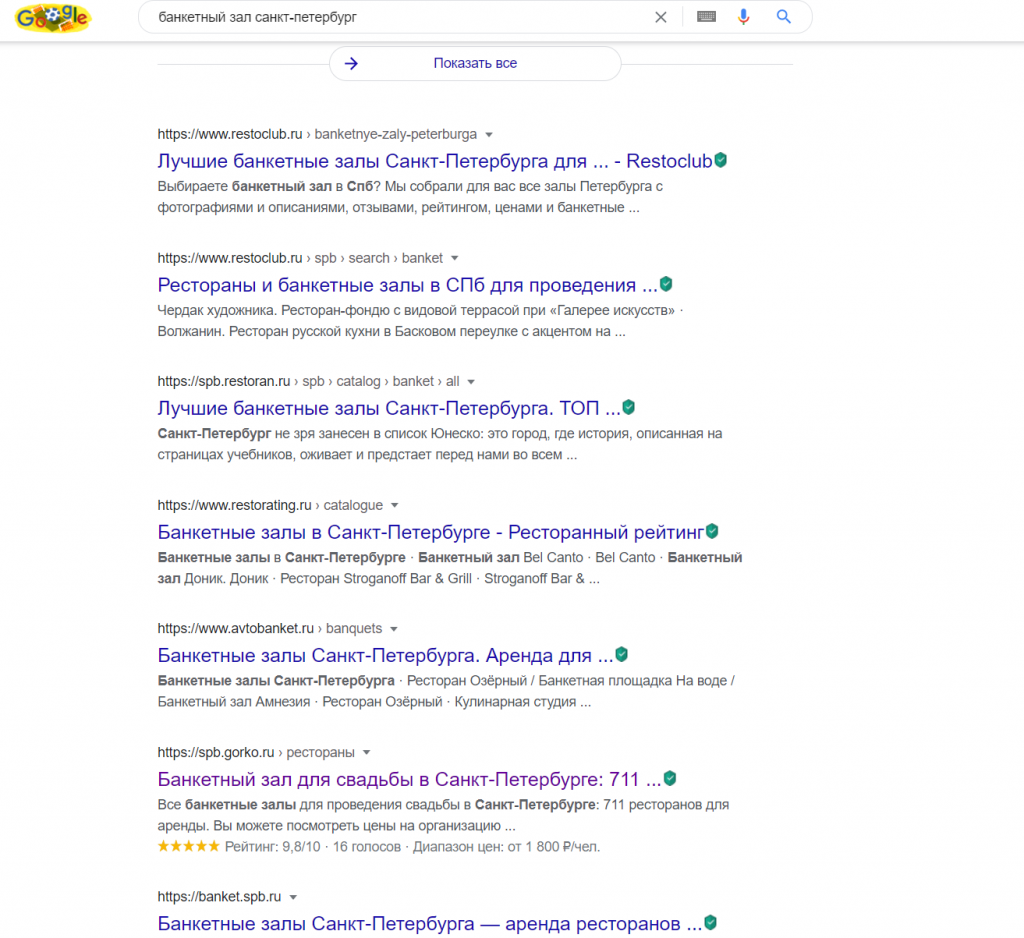Open the Google doodle logo
Screen dimensions: 1024x938
tap(53, 18)
